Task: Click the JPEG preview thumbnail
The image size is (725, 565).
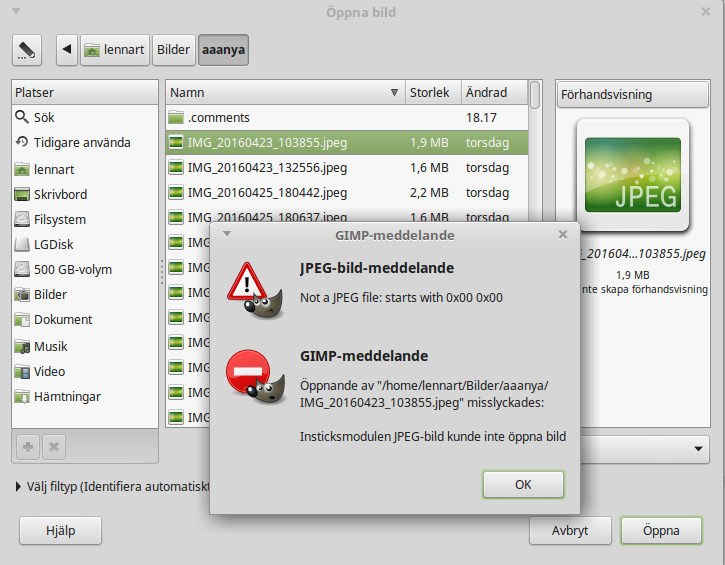Action: coord(633,175)
